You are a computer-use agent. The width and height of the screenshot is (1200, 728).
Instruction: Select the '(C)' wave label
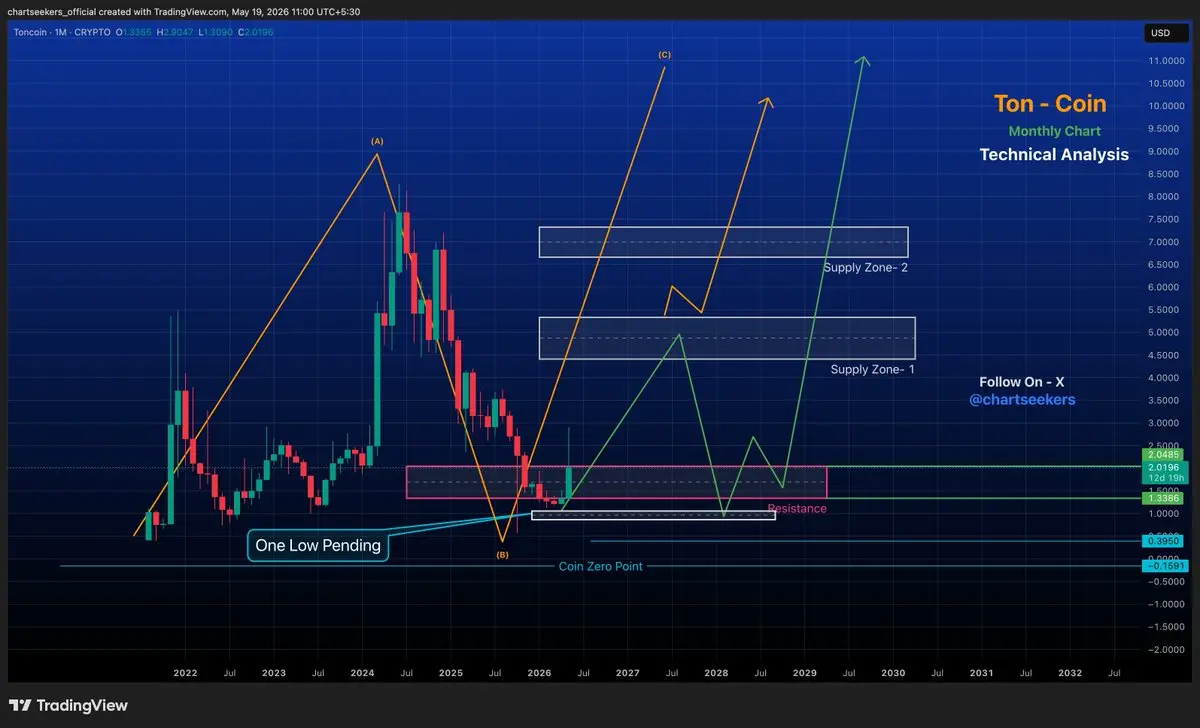(x=664, y=55)
